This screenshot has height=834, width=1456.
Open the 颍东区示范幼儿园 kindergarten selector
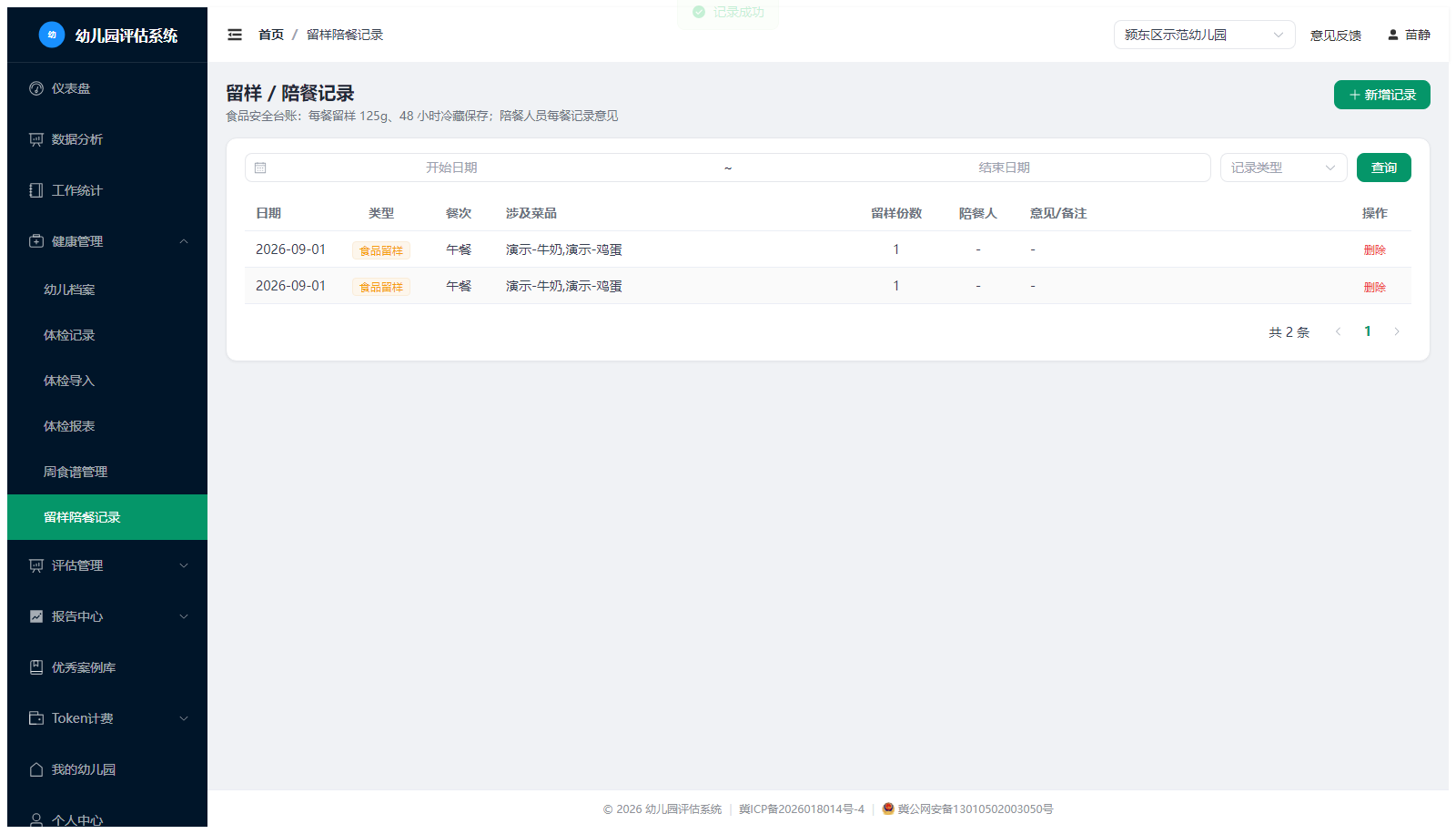click(1204, 35)
